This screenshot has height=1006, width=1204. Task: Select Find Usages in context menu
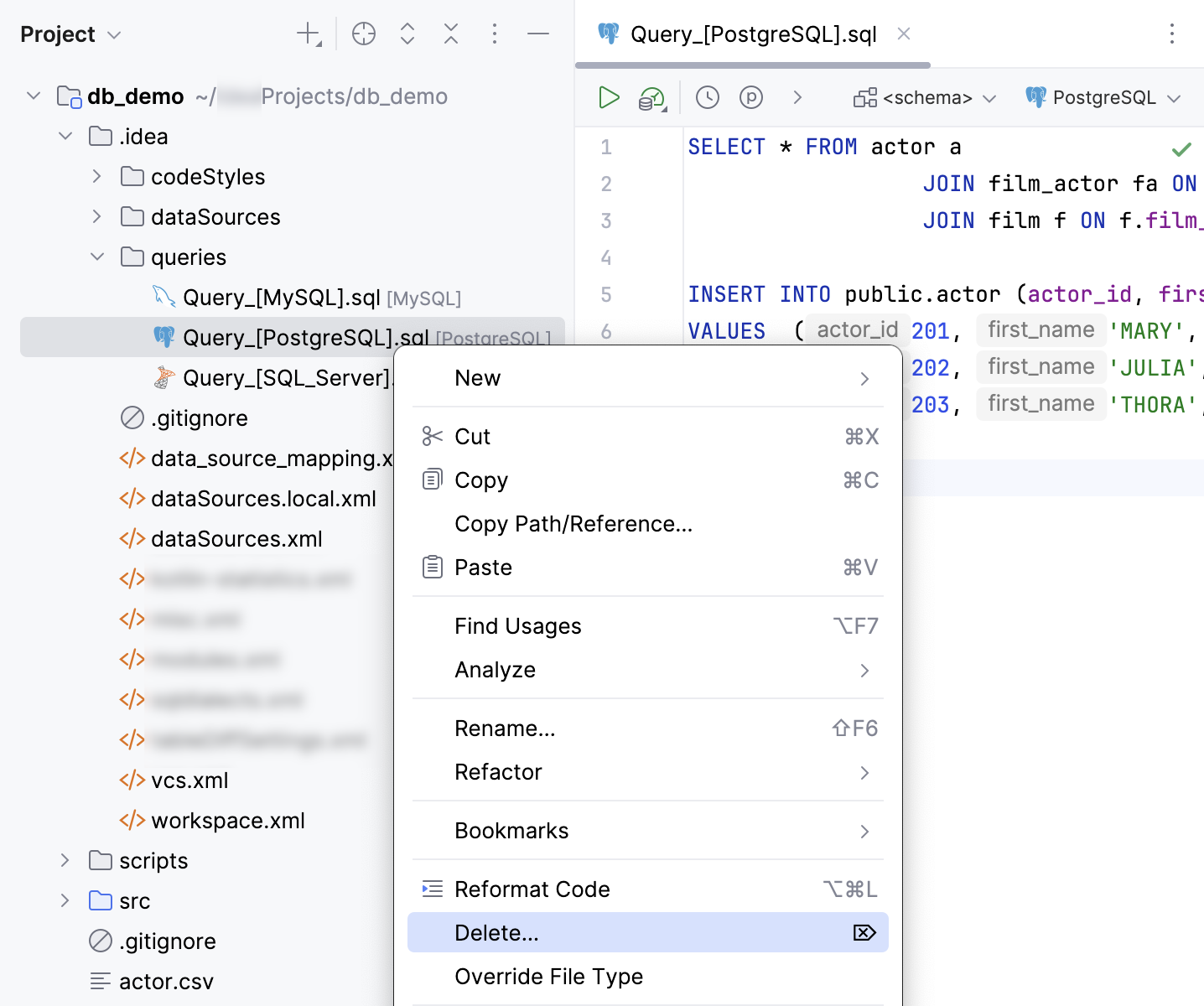point(517,625)
